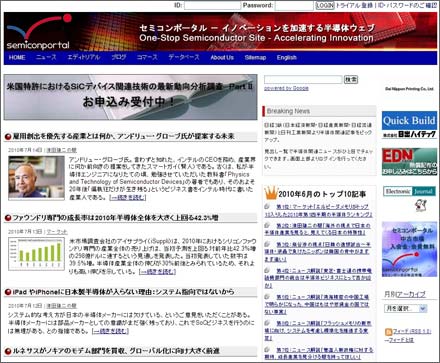The height and width of the screenshot is (363, 440).
Task: Open the Andrew Grove article headline
Action: click(x=123, y=136)
